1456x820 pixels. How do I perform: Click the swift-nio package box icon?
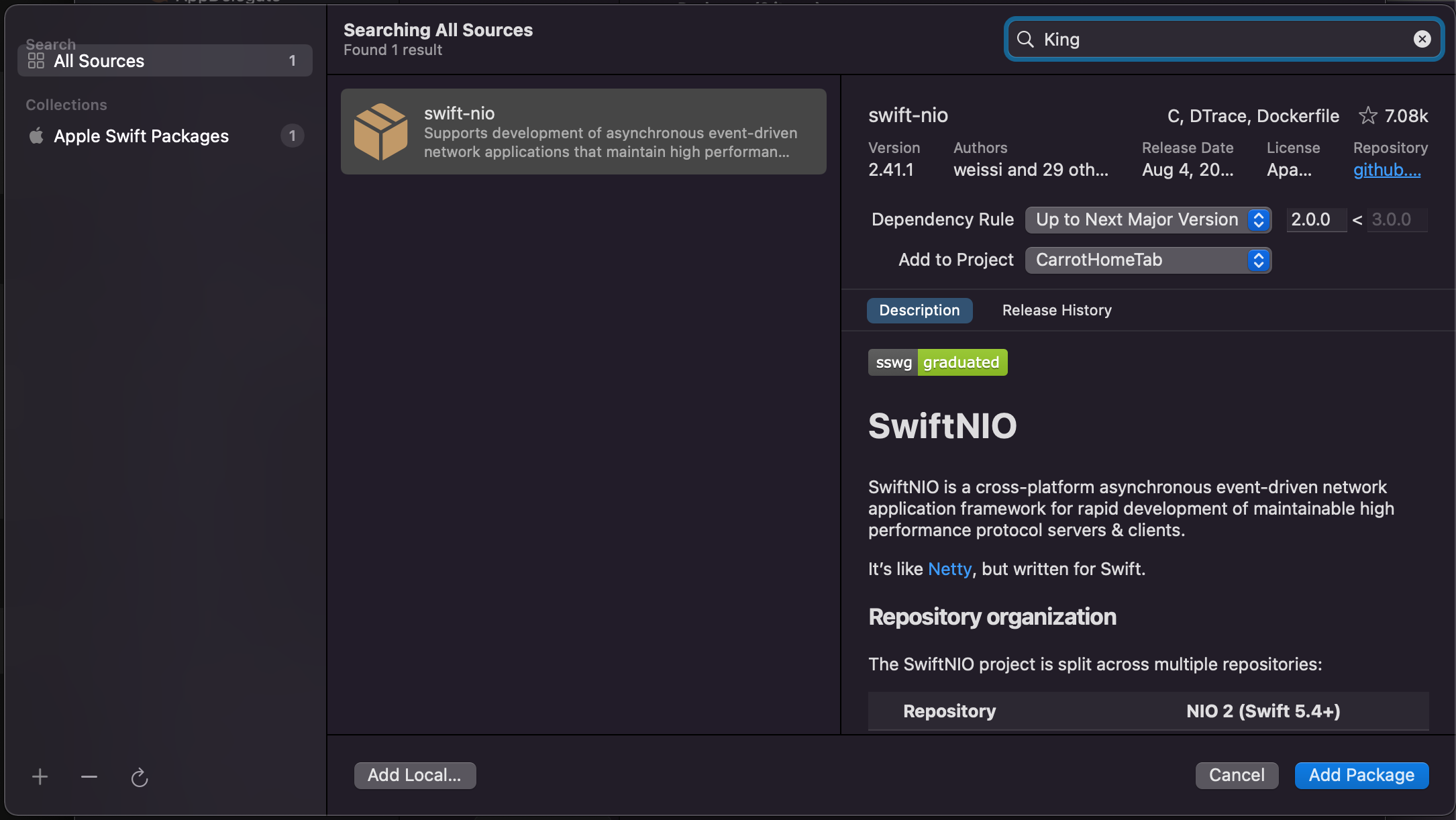click(x=380, y=132)
